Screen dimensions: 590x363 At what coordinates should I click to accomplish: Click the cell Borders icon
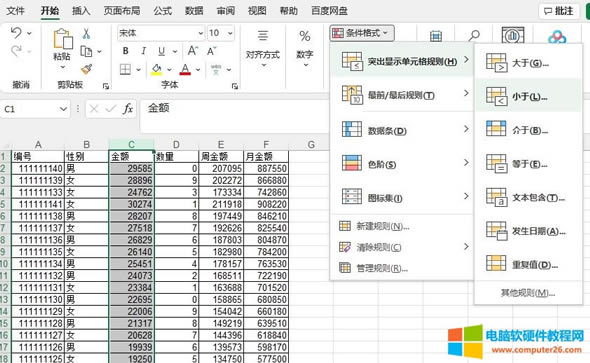(x=125, y=69)
